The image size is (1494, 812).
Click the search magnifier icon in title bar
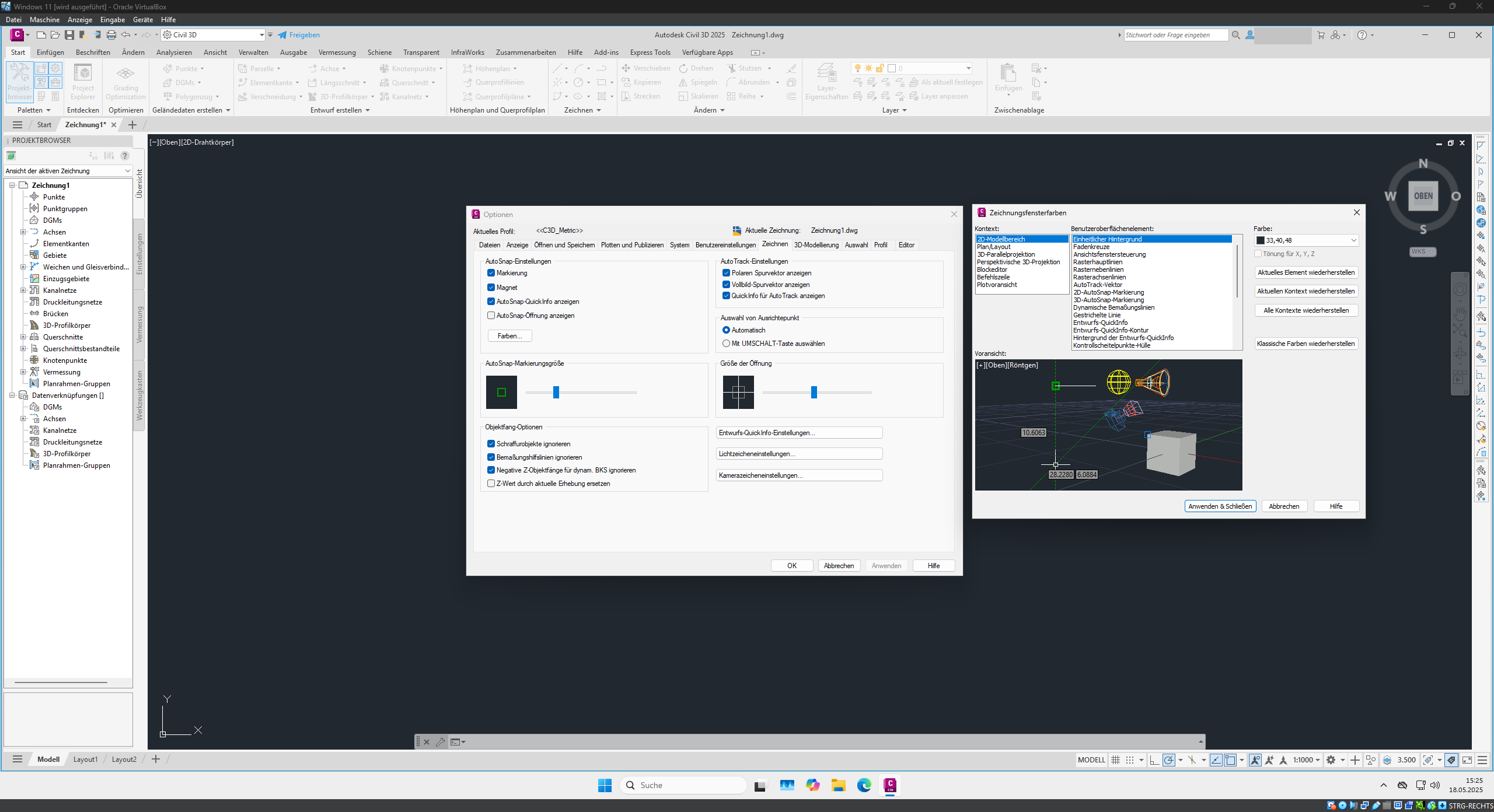(1235, 35)
